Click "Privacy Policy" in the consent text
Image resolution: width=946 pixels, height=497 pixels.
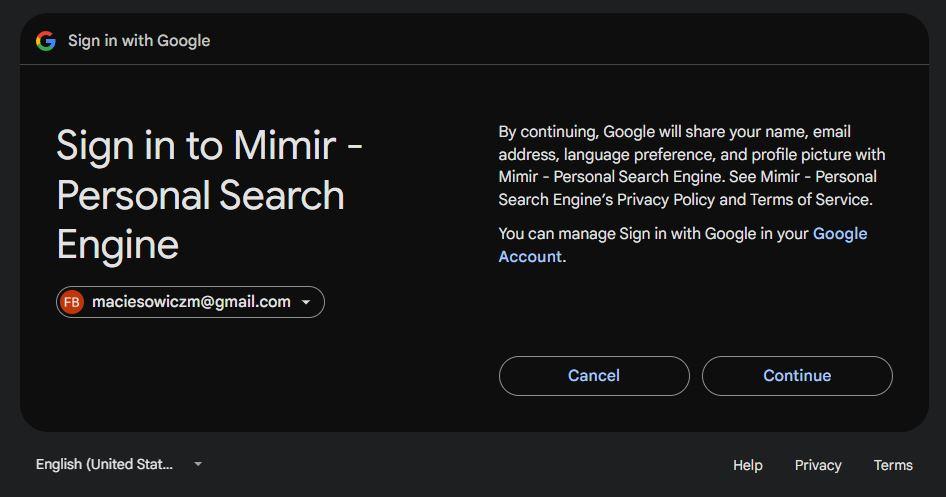[665, 200]
